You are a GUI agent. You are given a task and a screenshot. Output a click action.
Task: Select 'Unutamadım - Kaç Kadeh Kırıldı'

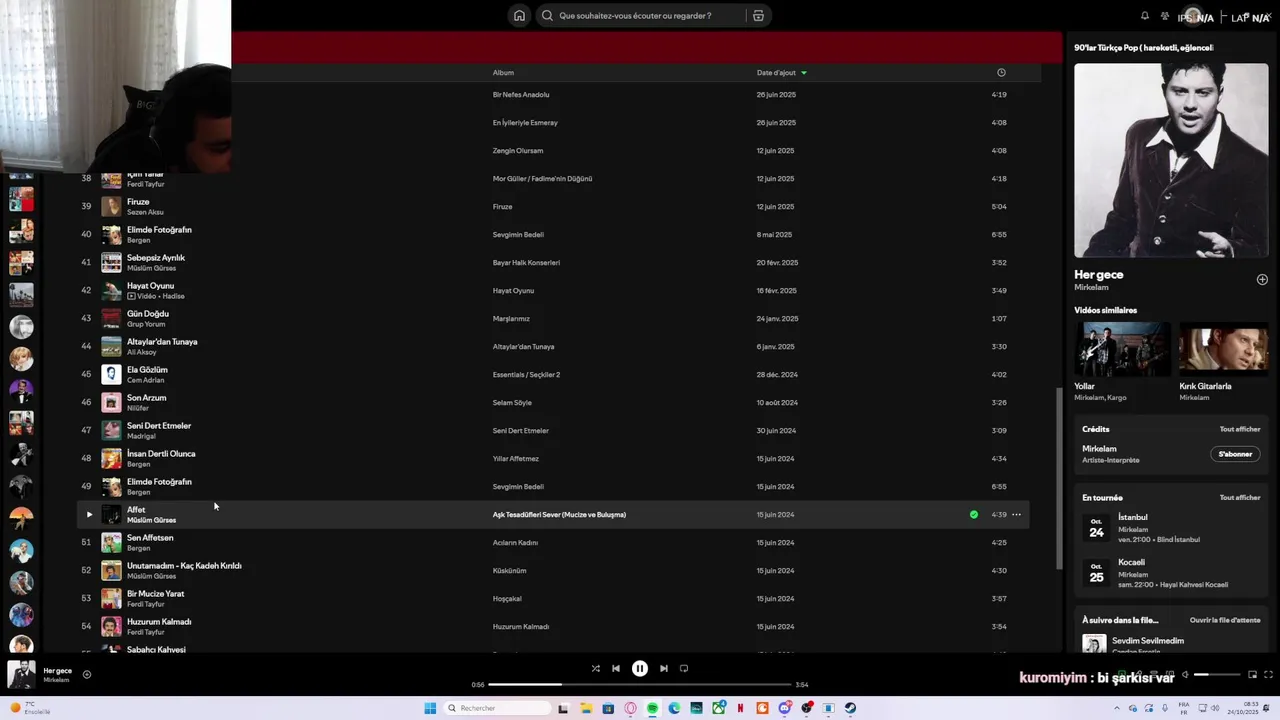184,566
